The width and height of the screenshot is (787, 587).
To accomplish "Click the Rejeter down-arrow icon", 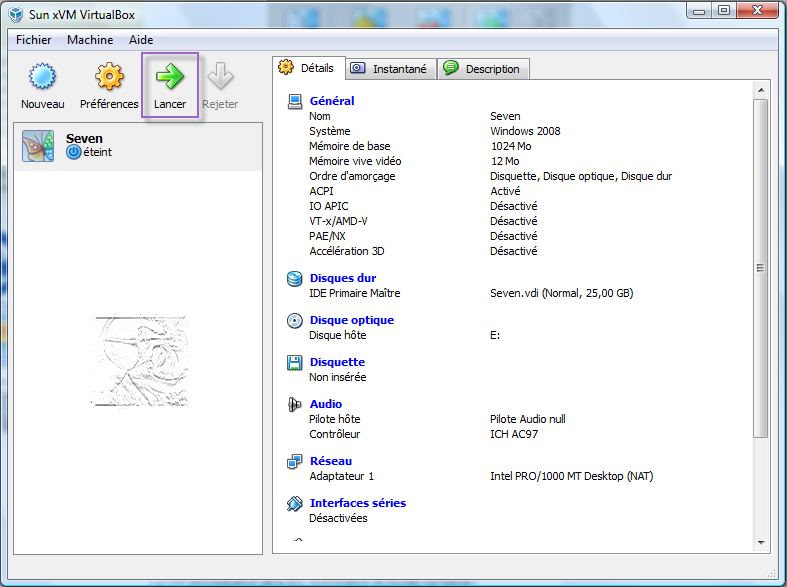I will pyautogui.click(x=220, y=76).
